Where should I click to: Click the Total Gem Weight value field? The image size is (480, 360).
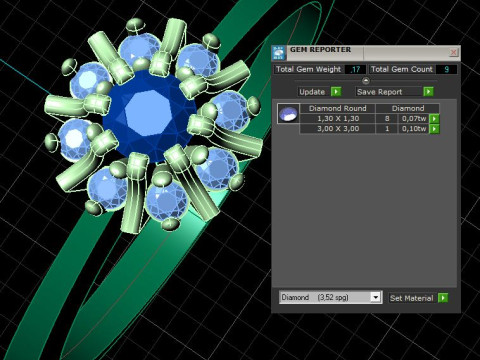356,69
